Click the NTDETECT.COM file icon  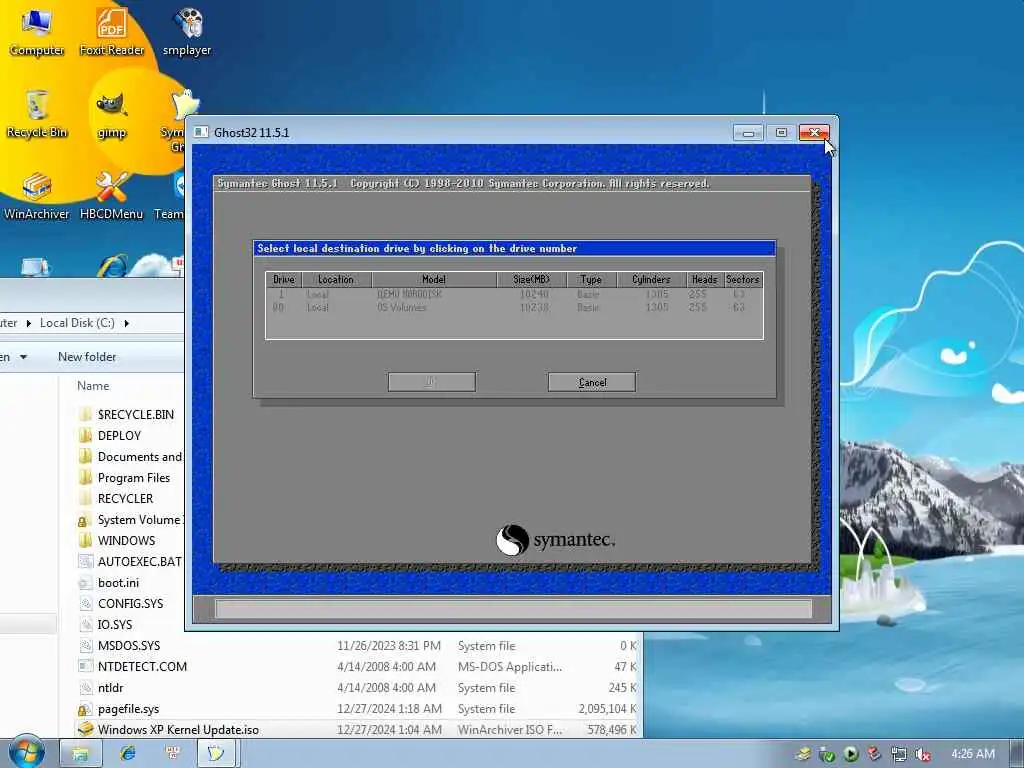tap(85, 666)
